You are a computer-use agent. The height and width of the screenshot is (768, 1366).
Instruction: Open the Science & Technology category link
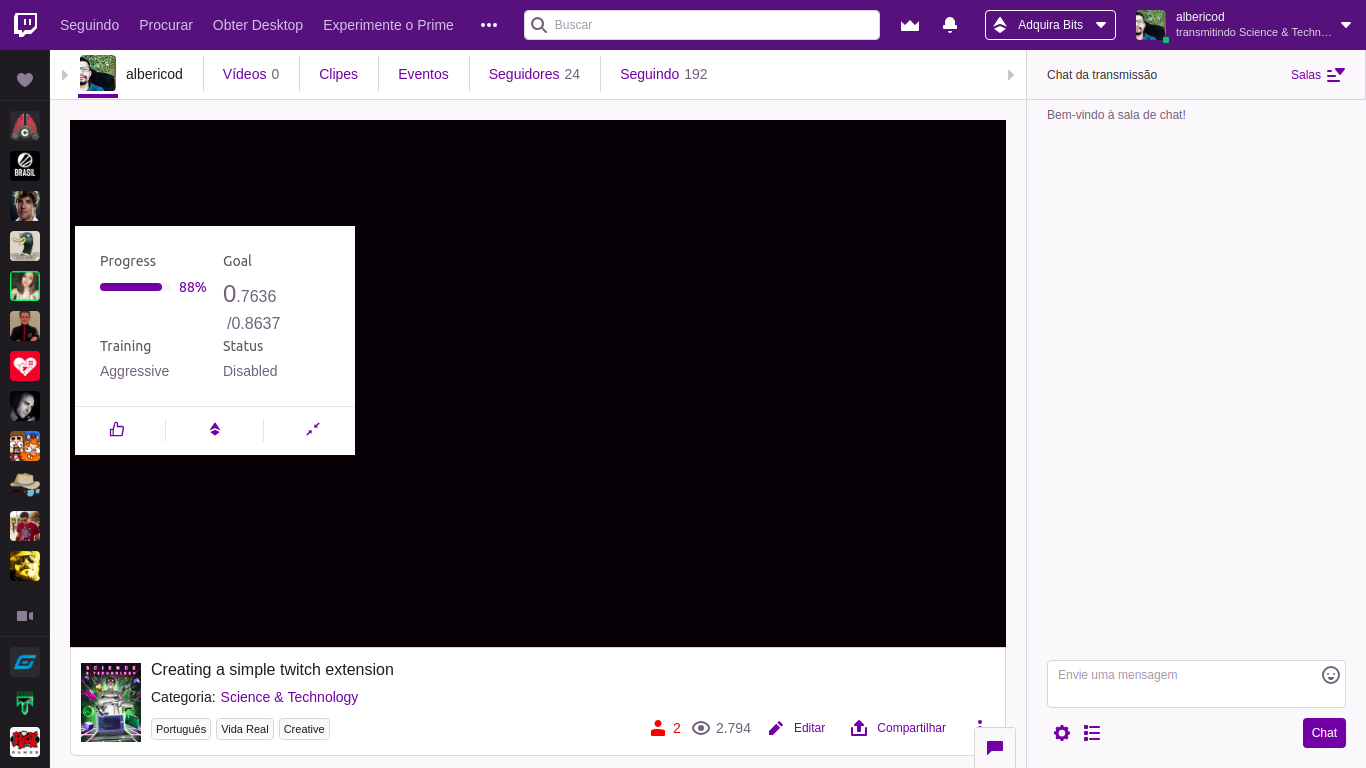tap(289, 697)
